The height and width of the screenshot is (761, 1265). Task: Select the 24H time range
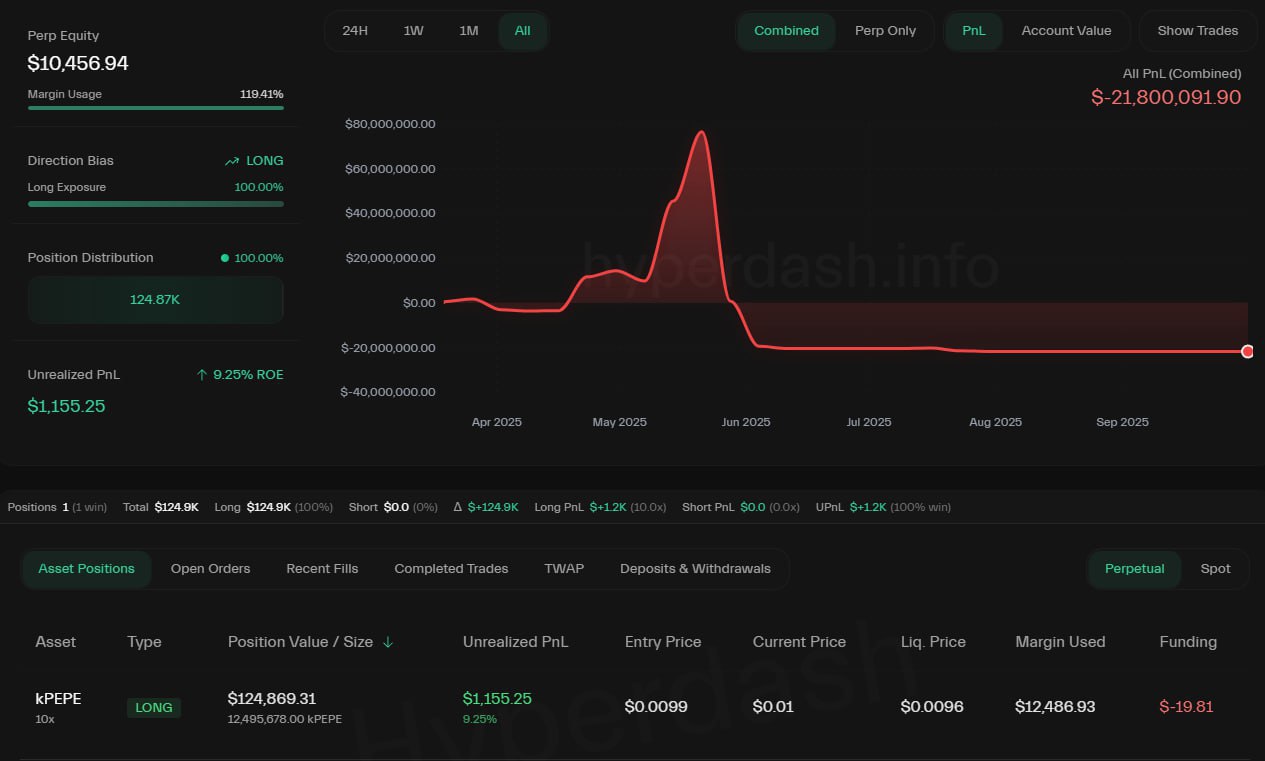click(355, 31)
